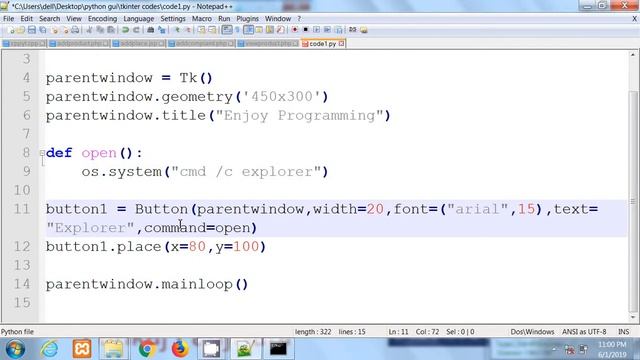The image size is (640, 360).
Task: Open the Encoding menu
Action: (x=102, y=19)
